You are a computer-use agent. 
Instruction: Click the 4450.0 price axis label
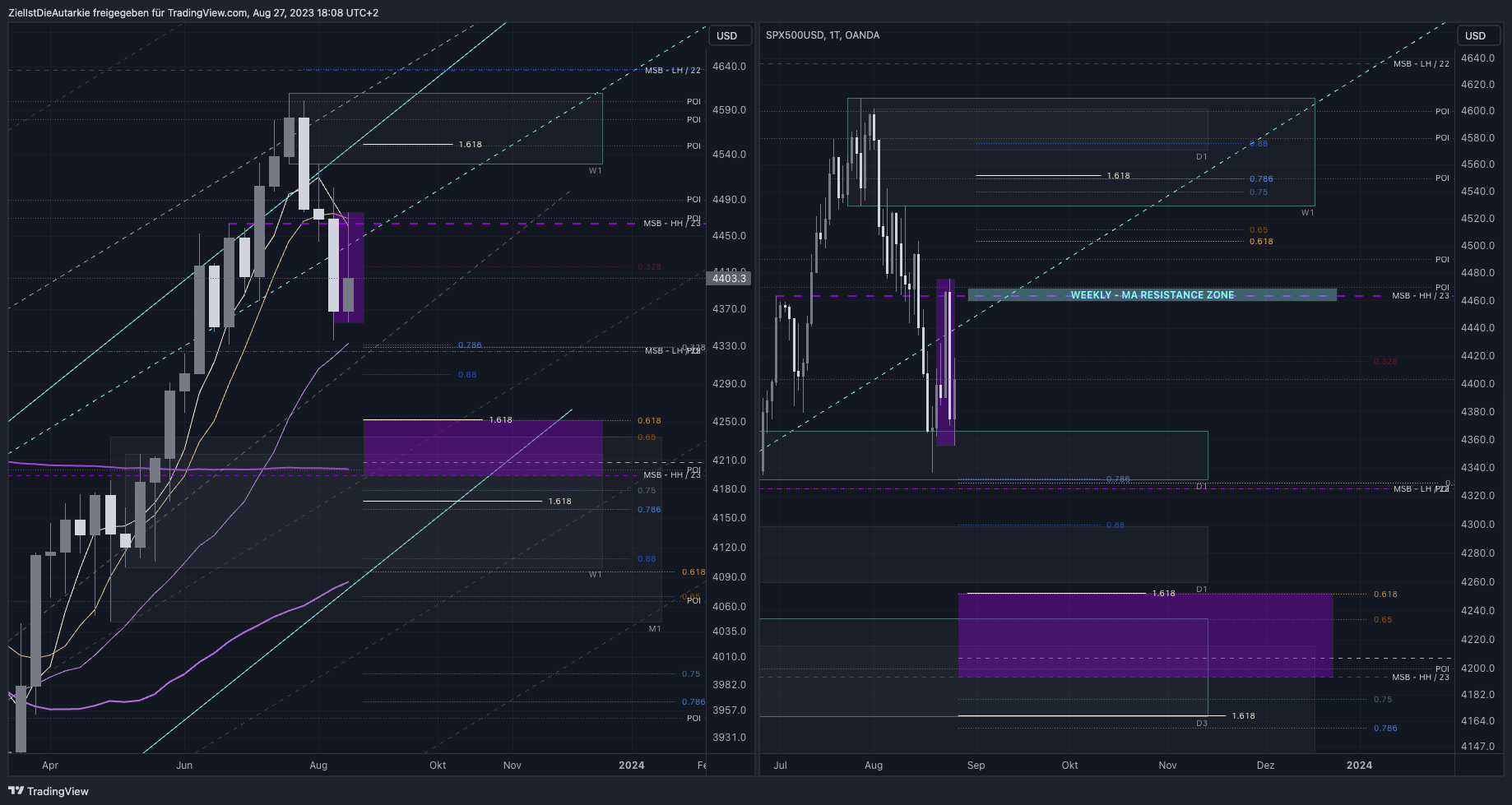pyautogui.click(x=729, y=236)
